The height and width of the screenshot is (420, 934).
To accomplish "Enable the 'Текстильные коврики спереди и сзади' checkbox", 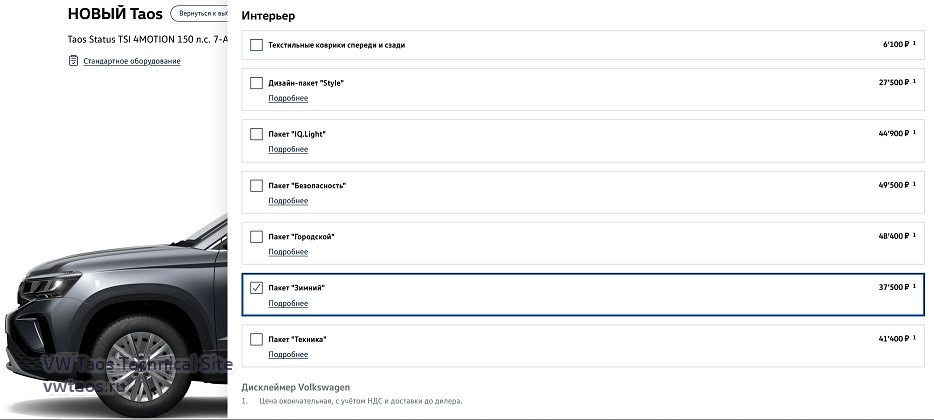I will click(257, 45).
